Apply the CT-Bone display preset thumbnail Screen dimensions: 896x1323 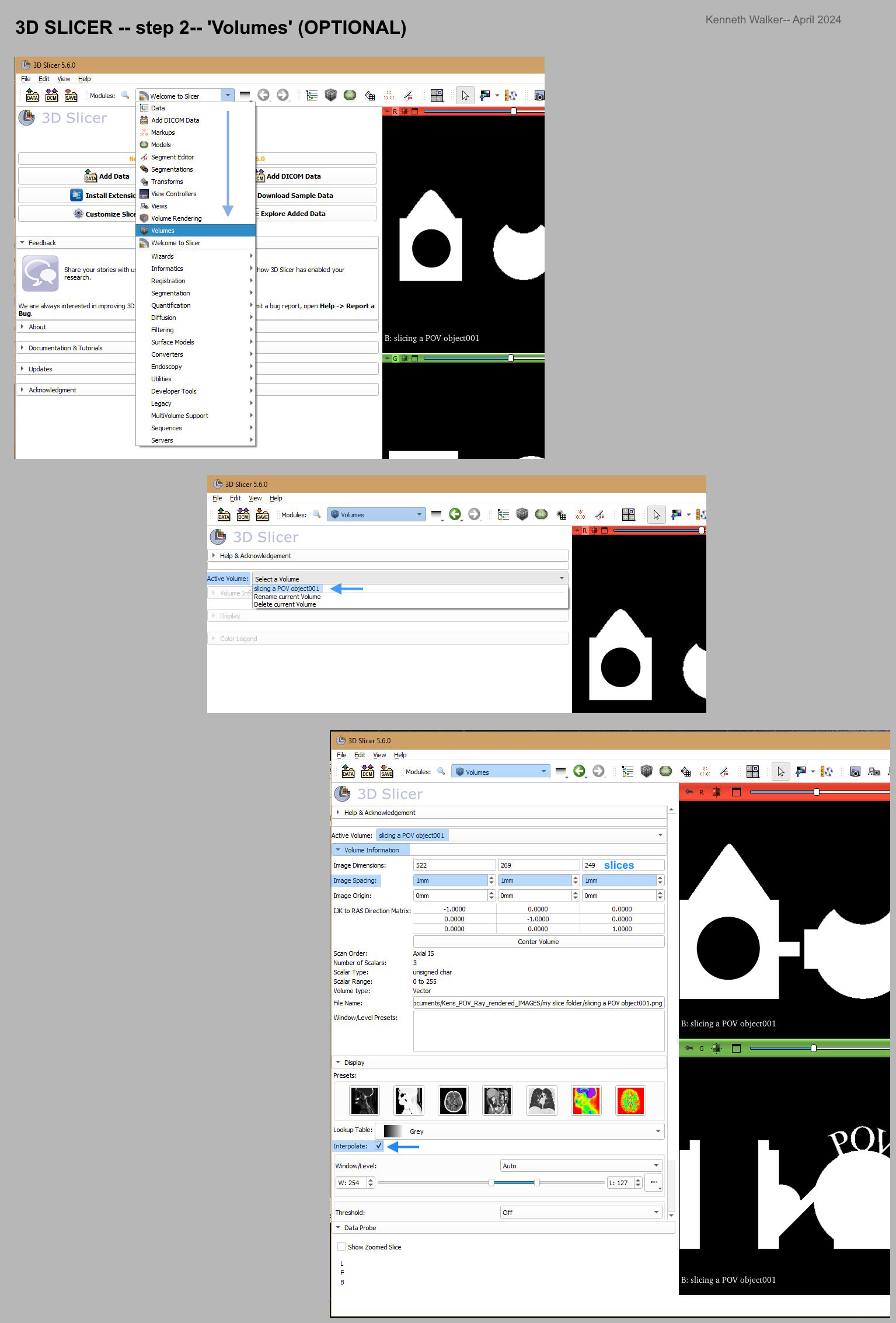[364, 1101]
